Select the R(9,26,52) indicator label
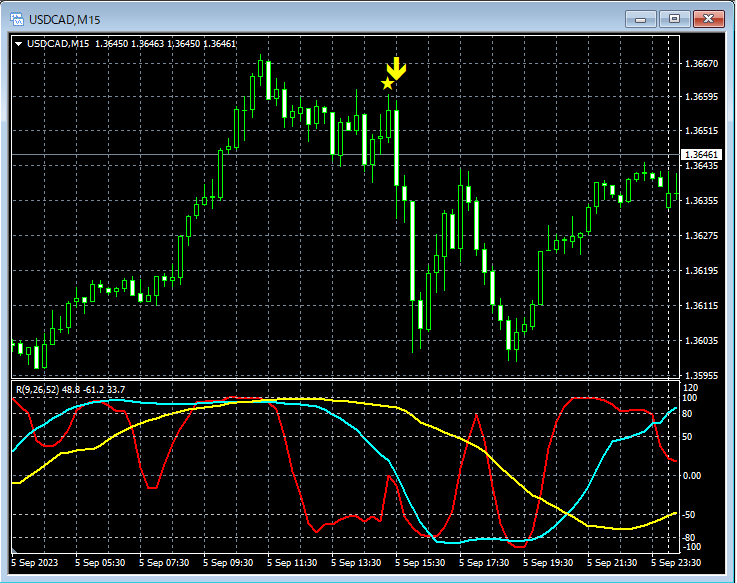Image resolution: width=737 pixels, height=583 pixels. click(x=71, y=390)
